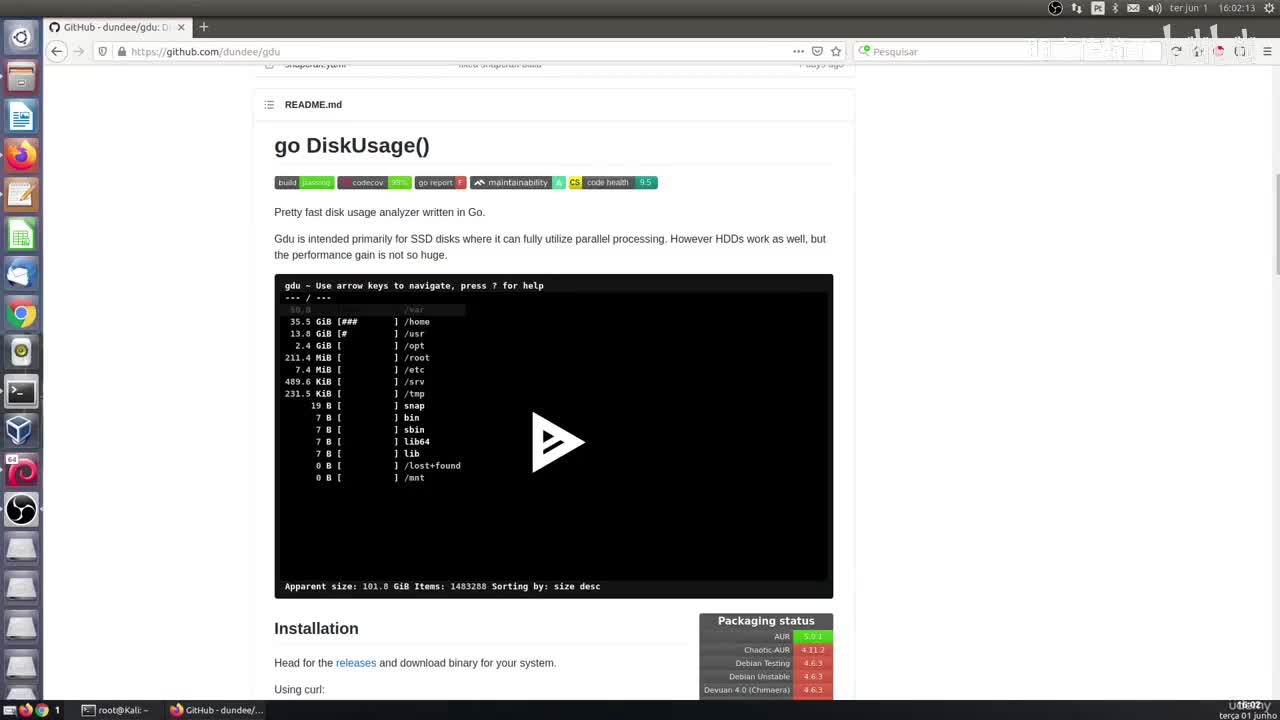Open clock and calendar menu
This screenshot has height=720, width=1280.
tap(1213, 8)
